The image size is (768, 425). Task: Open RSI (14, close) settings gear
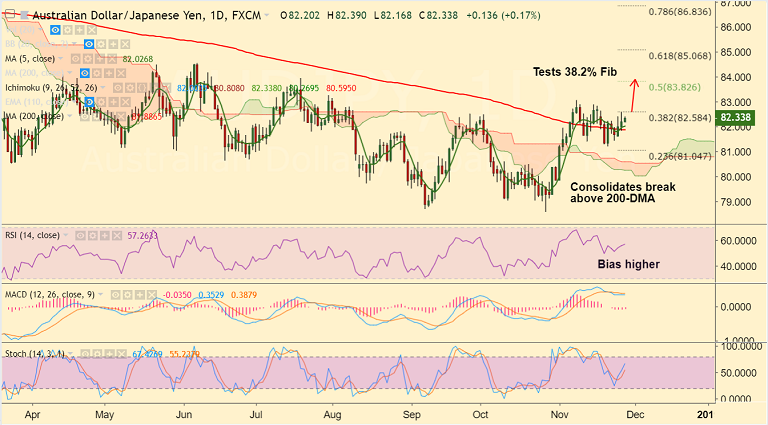pos(92,236)
